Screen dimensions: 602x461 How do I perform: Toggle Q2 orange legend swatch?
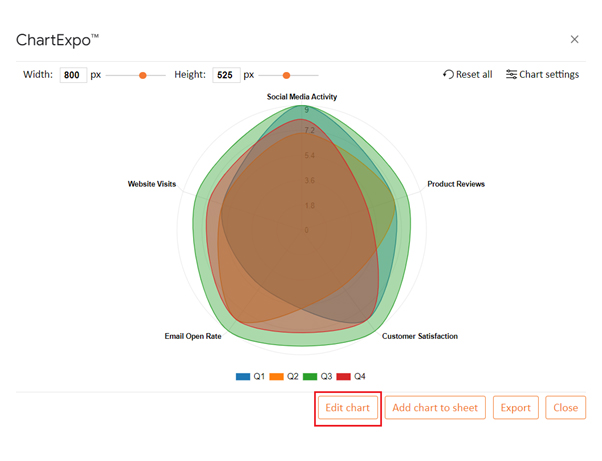tap(276, 377)
